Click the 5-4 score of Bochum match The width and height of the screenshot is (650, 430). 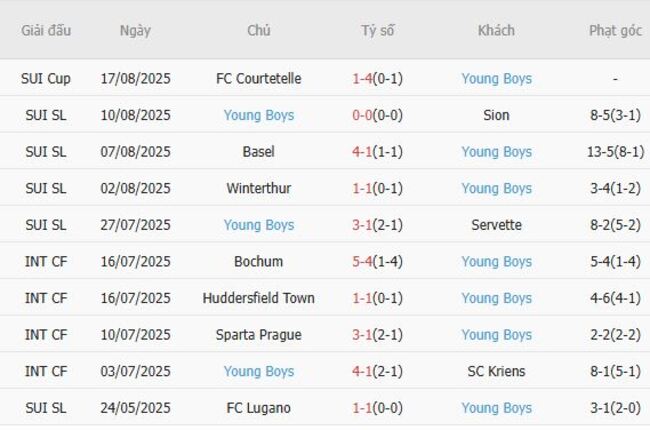click(x=363, y=261)
